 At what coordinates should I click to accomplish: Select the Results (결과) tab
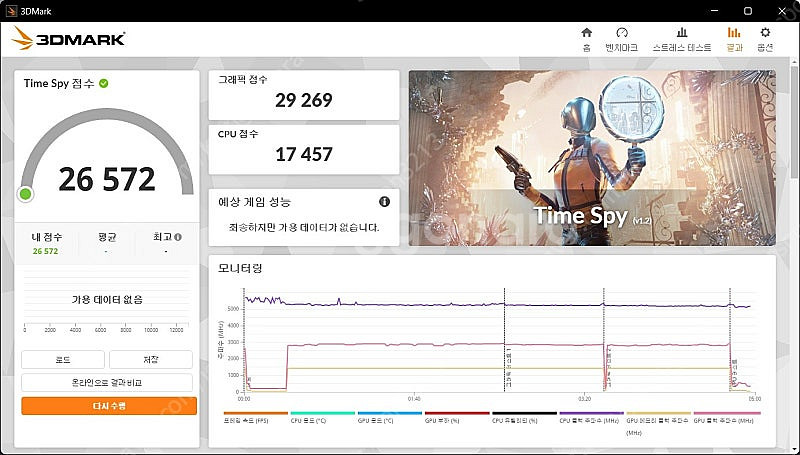[x=734, y=40]
